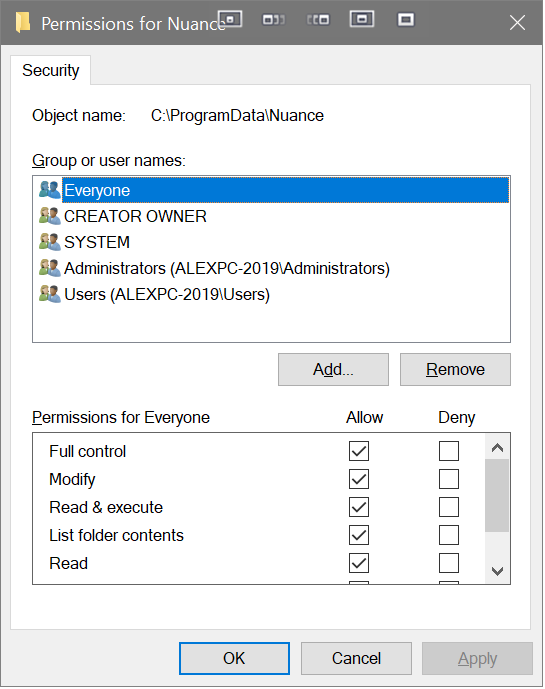
Task: Click overlay icon with brackets on its right
Action: [x=273, y=20]
